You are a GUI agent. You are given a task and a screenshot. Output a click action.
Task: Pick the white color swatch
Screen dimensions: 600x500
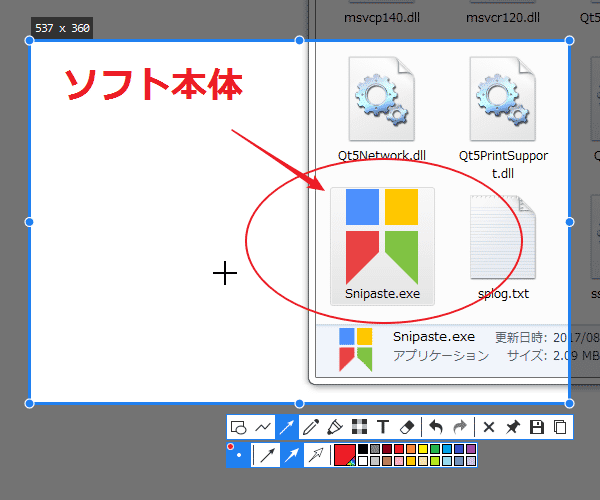(x=363, y=461)
